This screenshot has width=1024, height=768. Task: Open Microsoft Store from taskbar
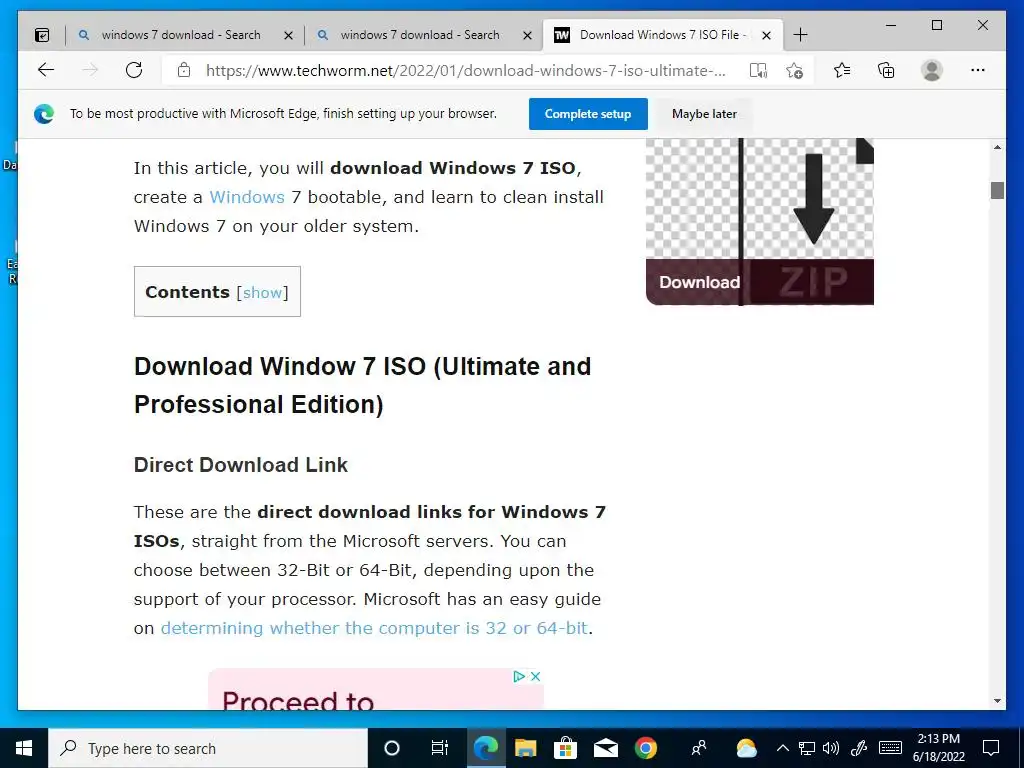566,748
